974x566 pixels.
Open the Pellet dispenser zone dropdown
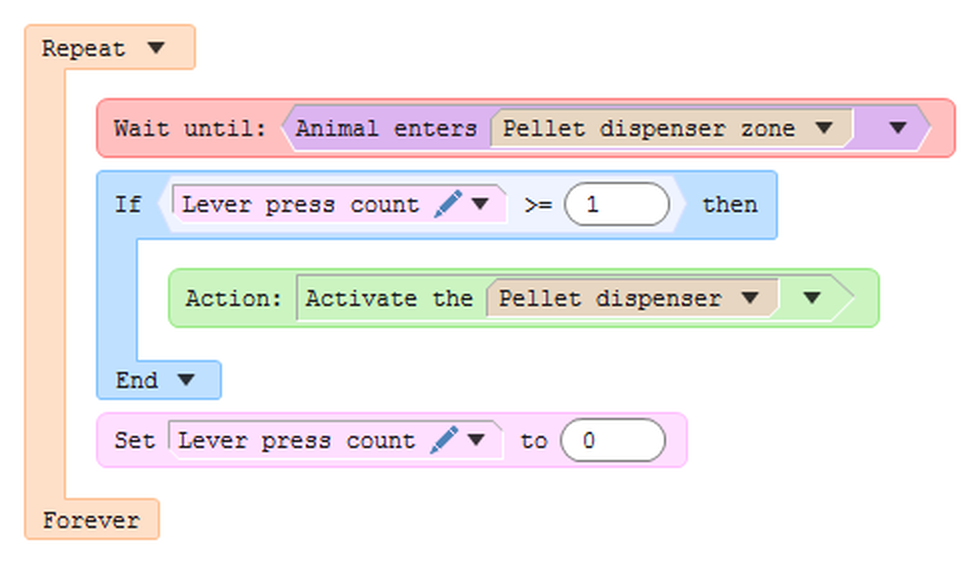click(824, 128)
